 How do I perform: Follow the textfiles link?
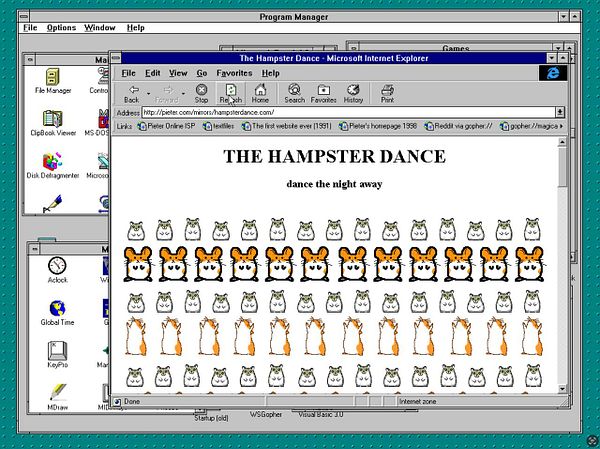(218, 126)
